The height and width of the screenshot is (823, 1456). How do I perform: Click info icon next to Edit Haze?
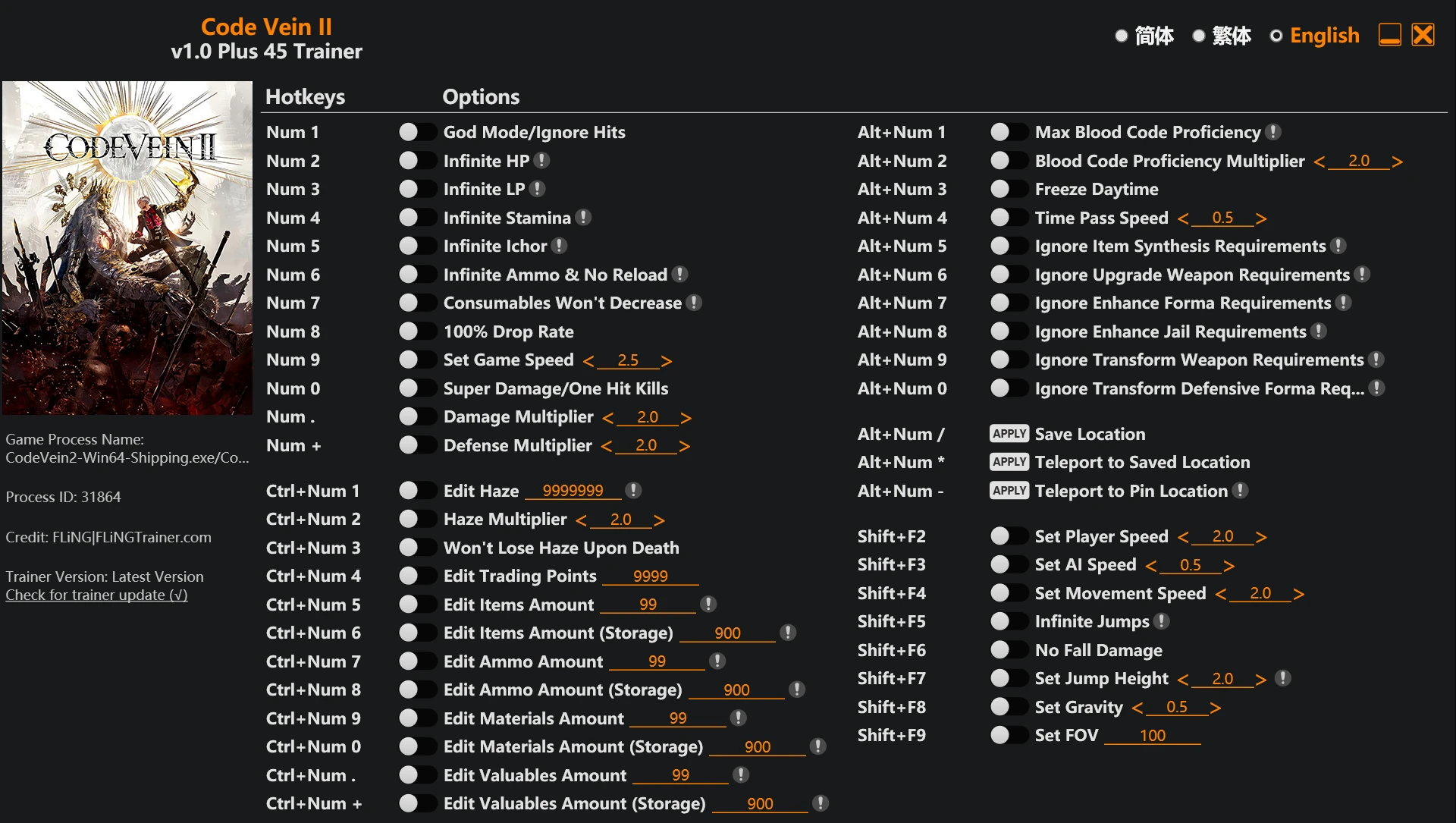(633, 491)
